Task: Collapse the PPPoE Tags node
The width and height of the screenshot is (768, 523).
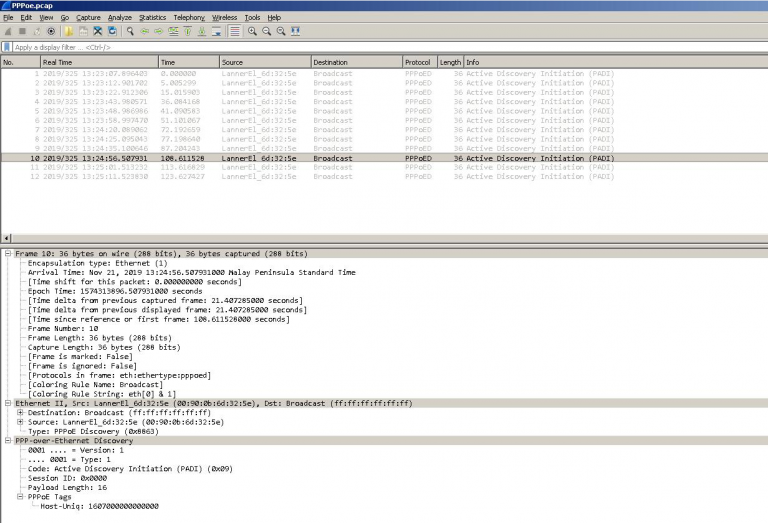Action: tap(20, 497)
